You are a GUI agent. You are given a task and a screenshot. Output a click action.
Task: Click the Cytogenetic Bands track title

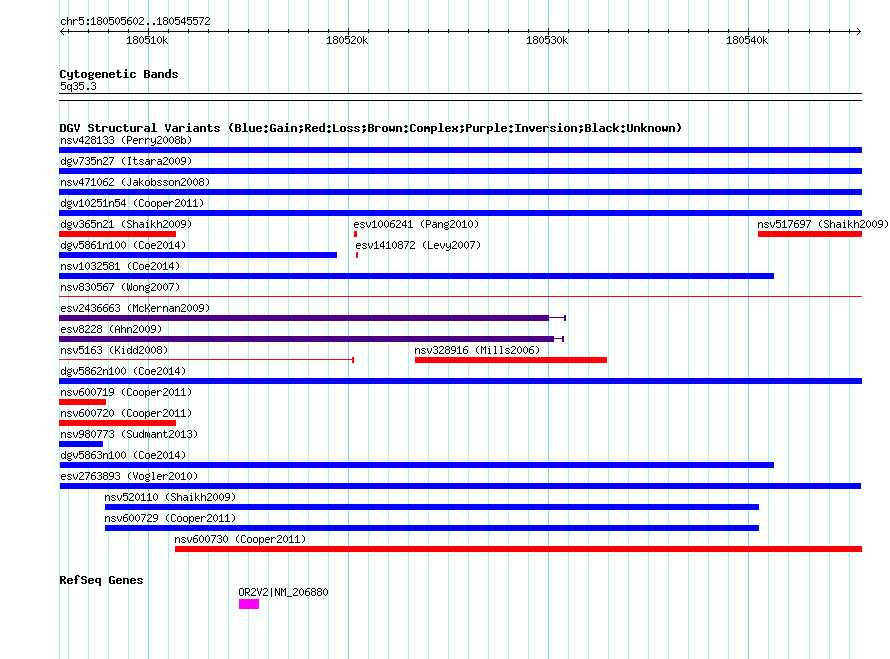point(119,74)
